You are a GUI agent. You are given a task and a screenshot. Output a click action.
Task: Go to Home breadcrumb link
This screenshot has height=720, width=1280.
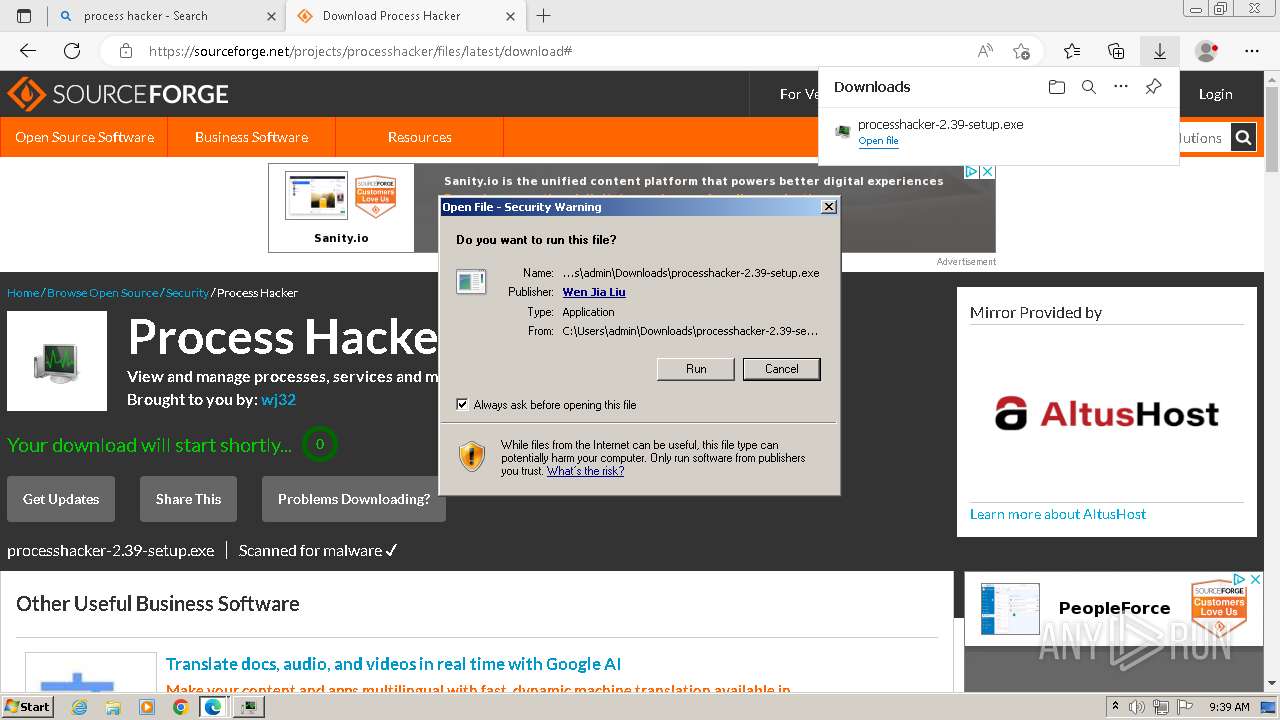23,293
